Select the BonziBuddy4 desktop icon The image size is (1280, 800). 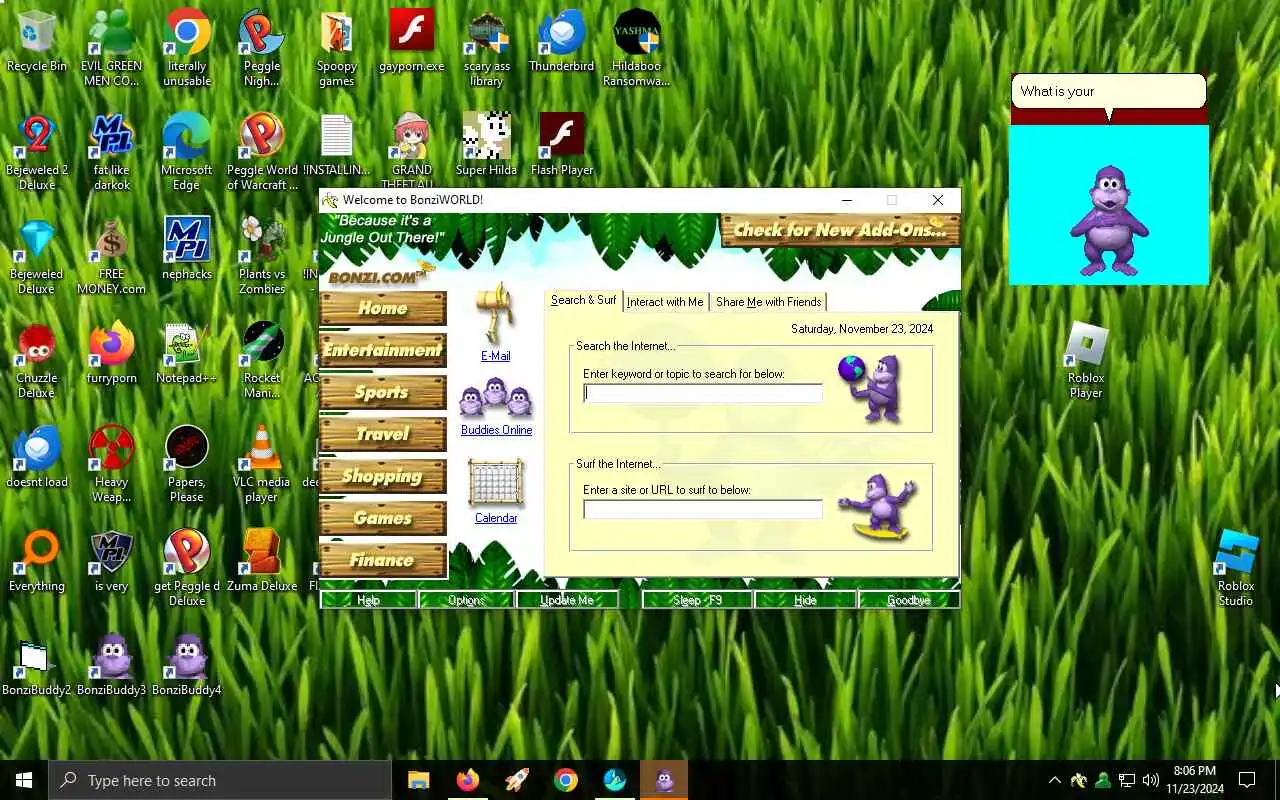[x=187, y=665]
